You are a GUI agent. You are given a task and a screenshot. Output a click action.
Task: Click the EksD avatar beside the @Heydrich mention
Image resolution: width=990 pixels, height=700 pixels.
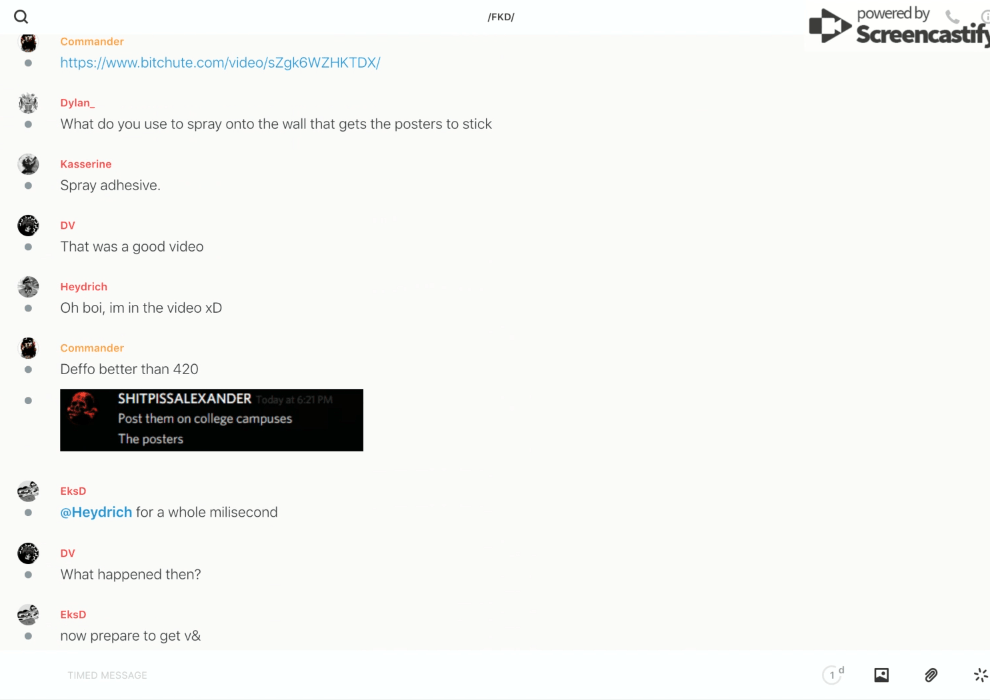[x=28, y=491]
